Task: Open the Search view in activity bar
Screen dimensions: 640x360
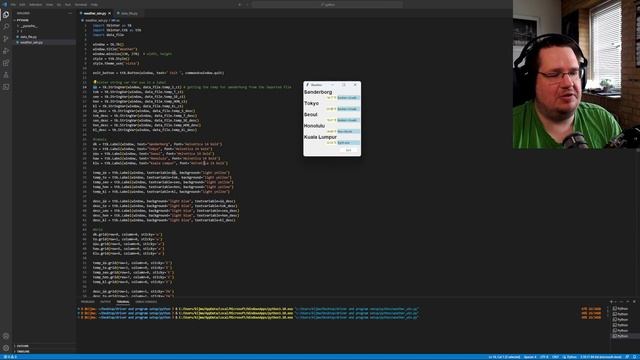Action: 6,27
